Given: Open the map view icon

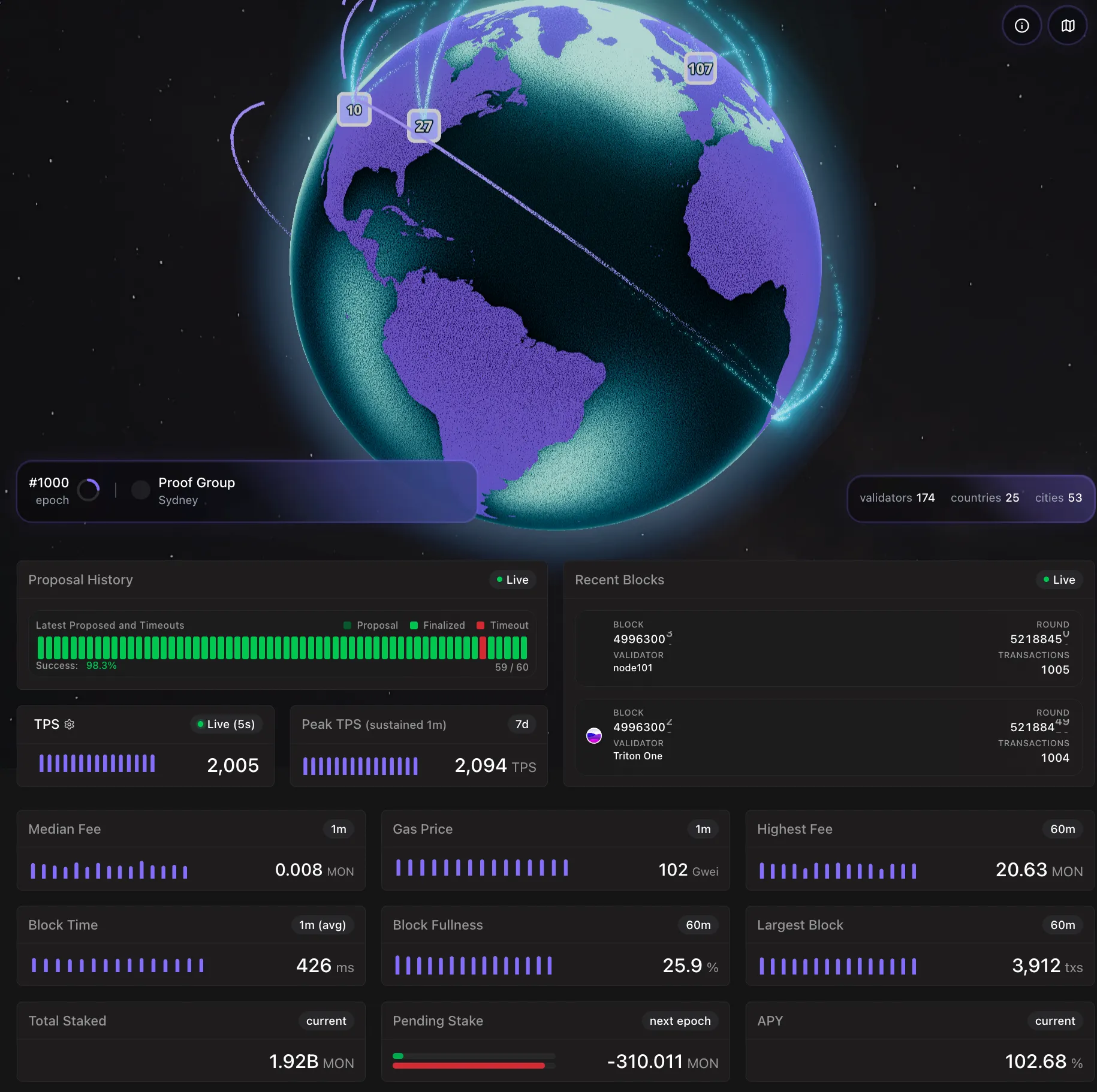Looking at the screenshot, I should [1068, 26].
